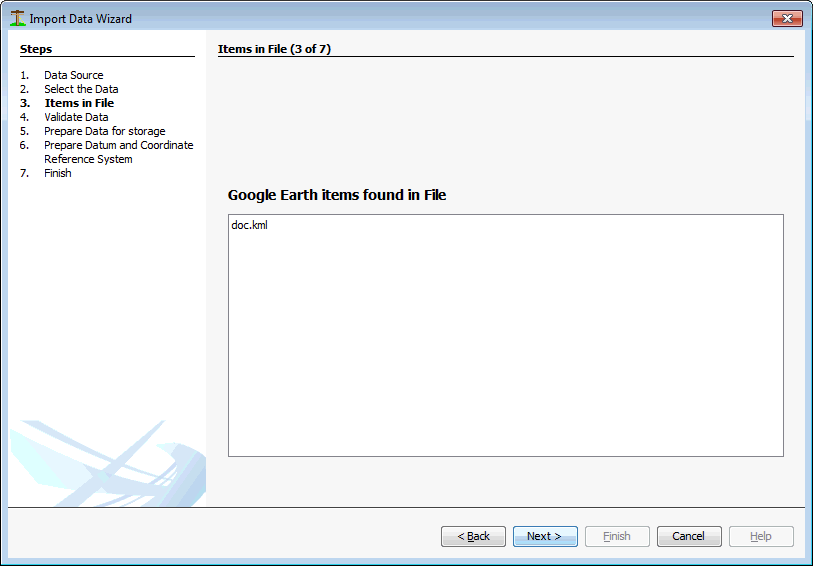Click the Data Source step

pos(74,75)
